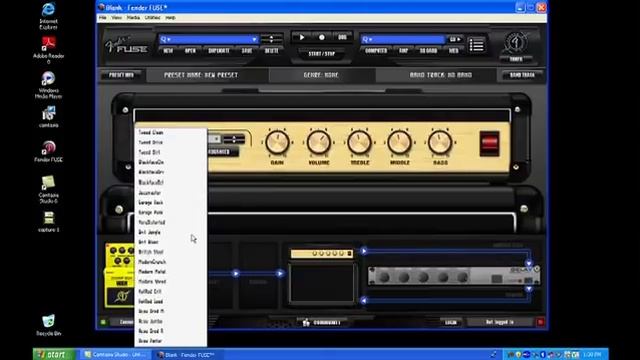
Task: Open the View menu
Action: (117, 18)
